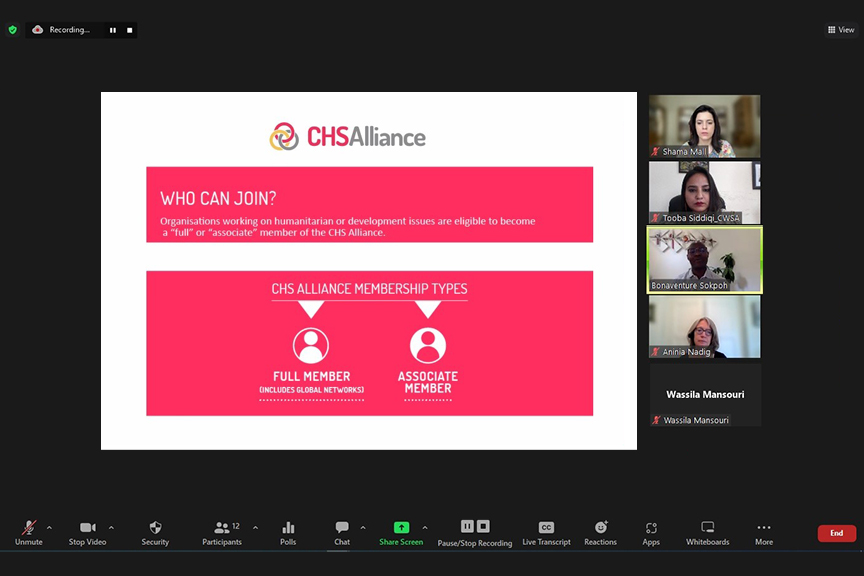This screenshot has height=576, width=864.
Task: Click the green Share Screen icon
Action: tap(401, 527)
